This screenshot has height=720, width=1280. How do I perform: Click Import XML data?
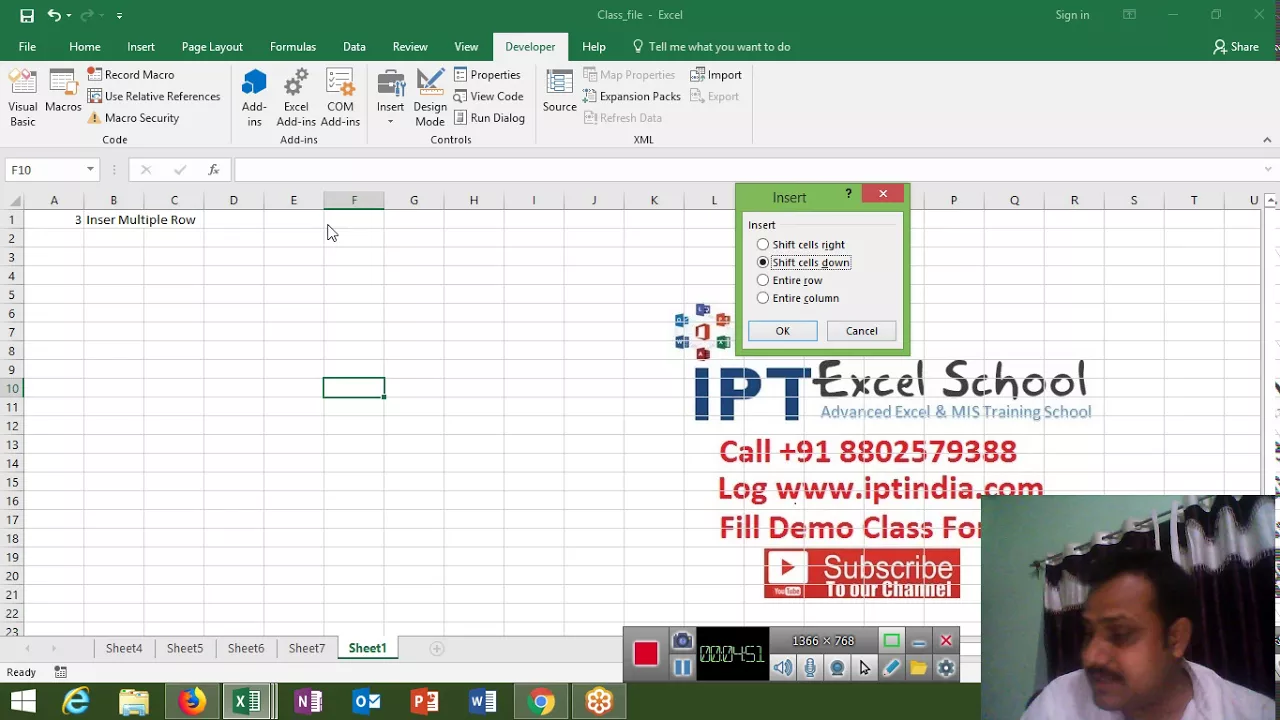(x=716, y=75)
